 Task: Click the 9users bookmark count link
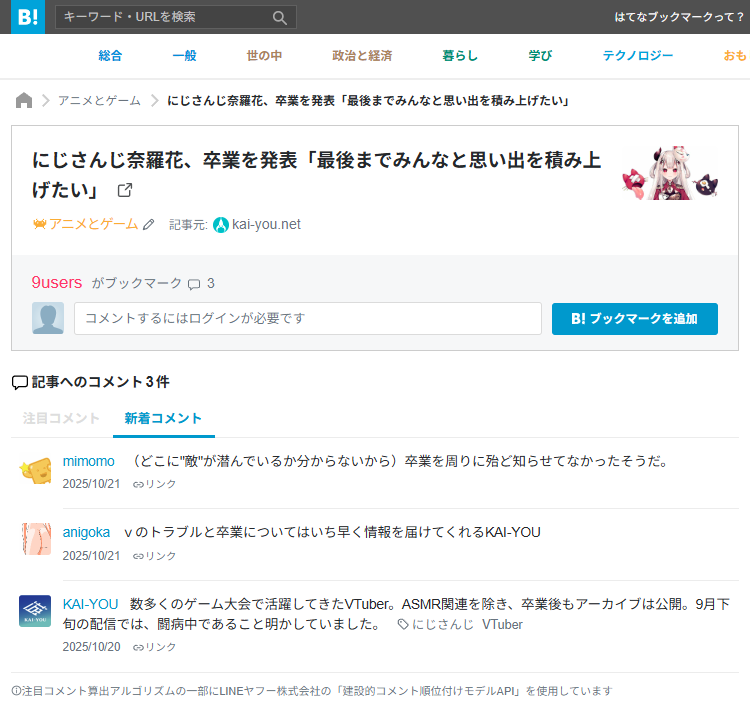(x=57, y=283)
